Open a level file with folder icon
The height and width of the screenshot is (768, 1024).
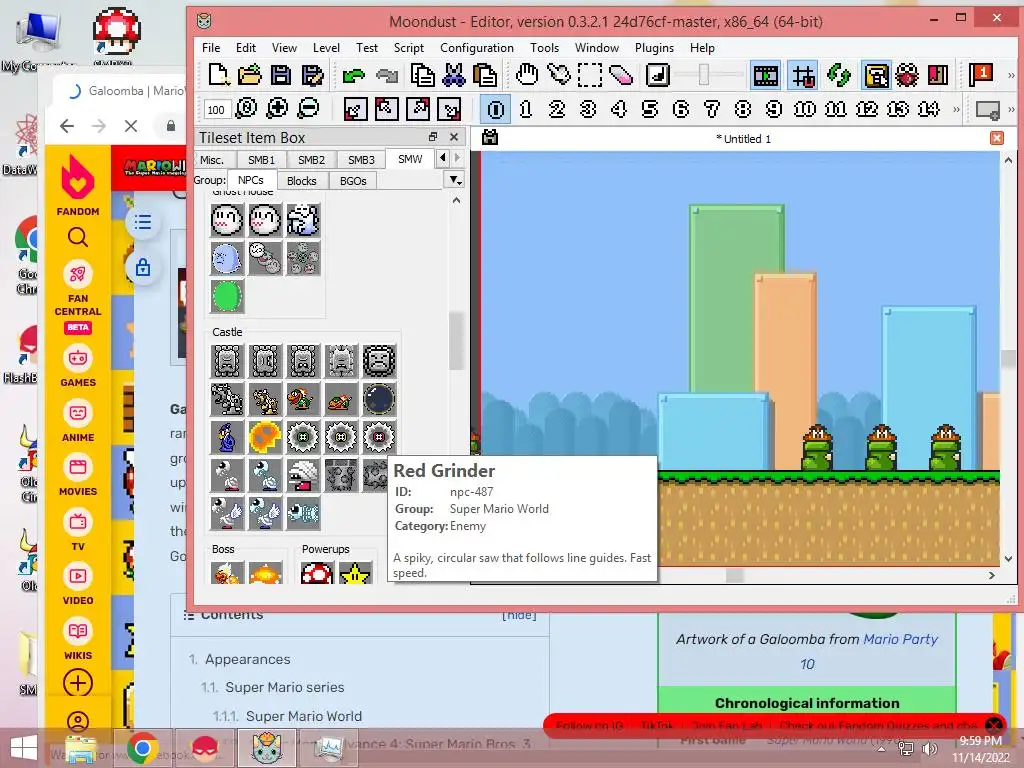tap(249, 75)
